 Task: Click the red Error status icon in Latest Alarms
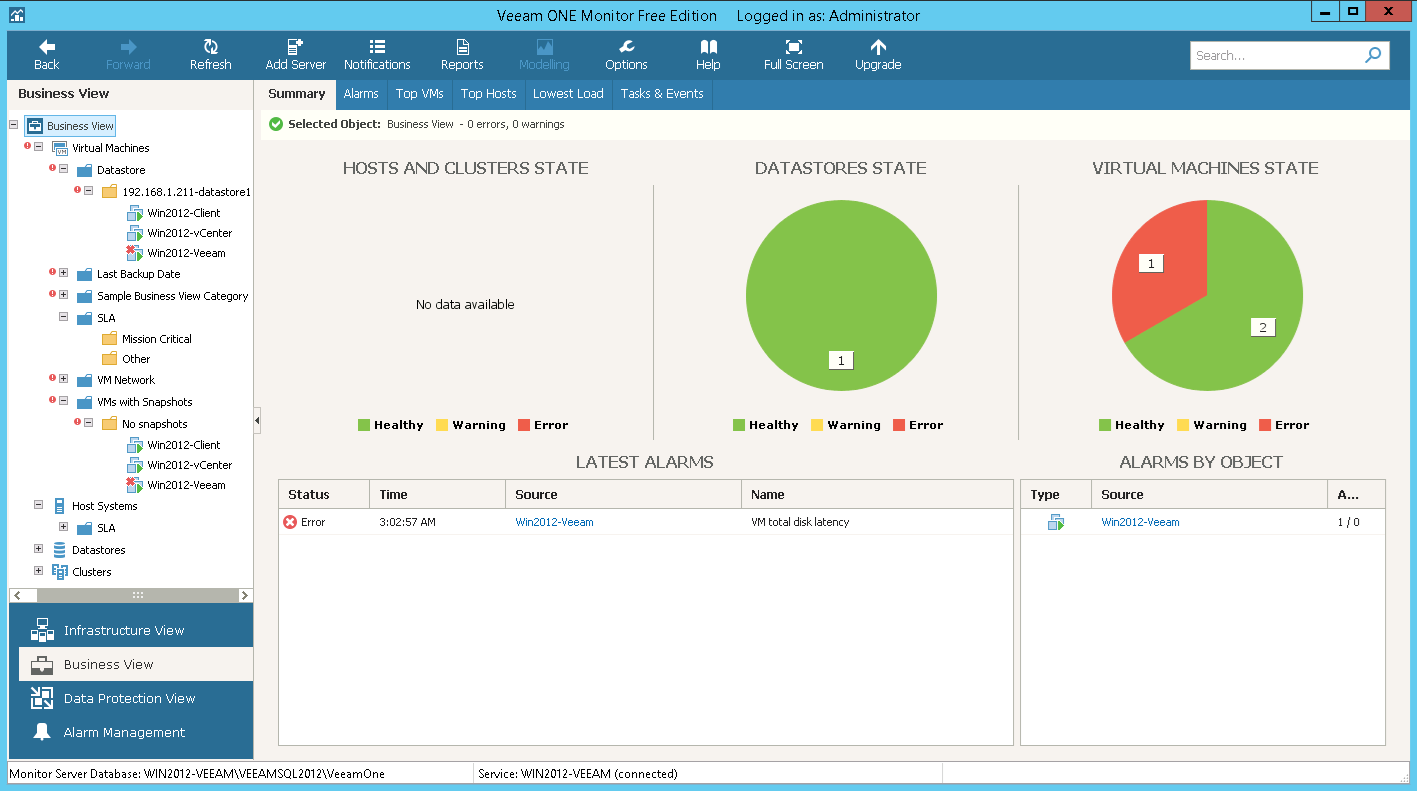[290, 522]
